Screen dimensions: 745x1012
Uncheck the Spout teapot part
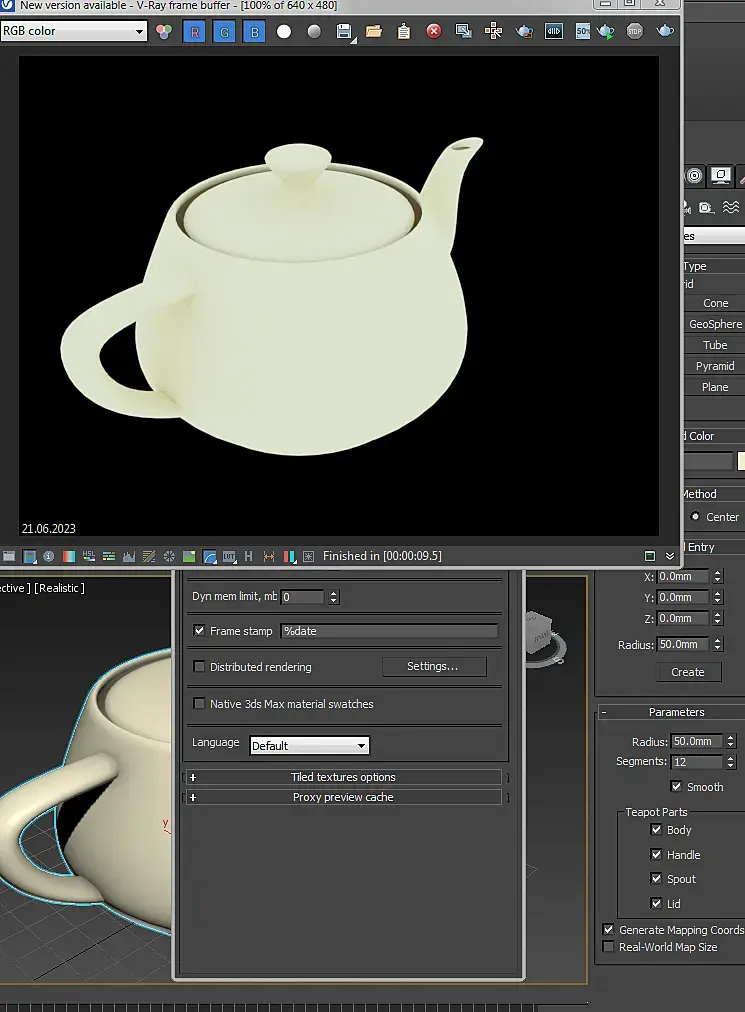(656, 879)
